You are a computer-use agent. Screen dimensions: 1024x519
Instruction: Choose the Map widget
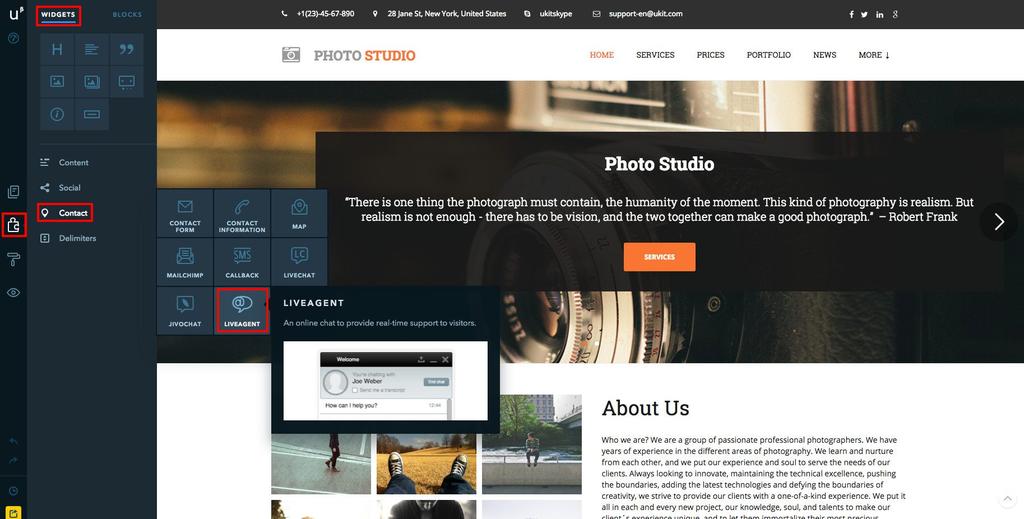[x=299, y=213]
